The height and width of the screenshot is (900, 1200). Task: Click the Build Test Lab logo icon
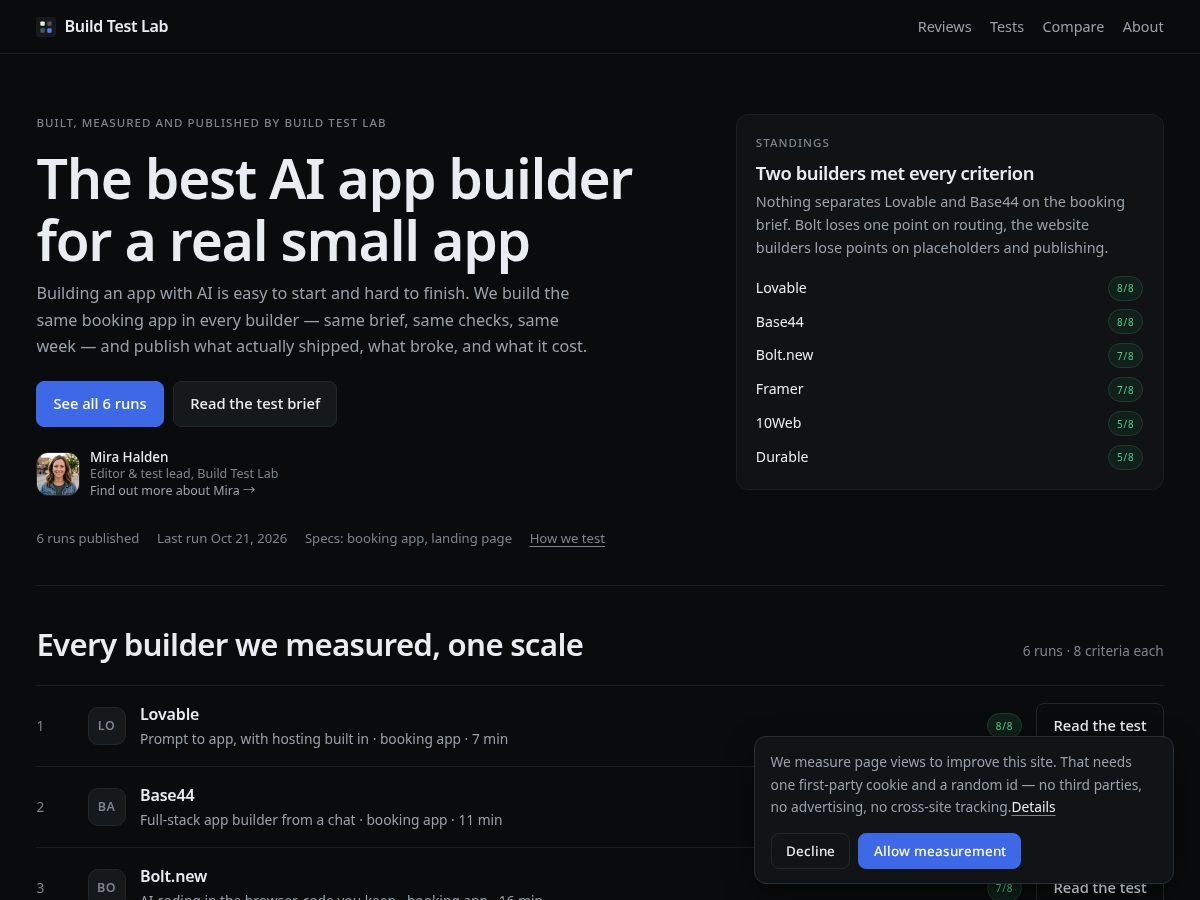46,27
